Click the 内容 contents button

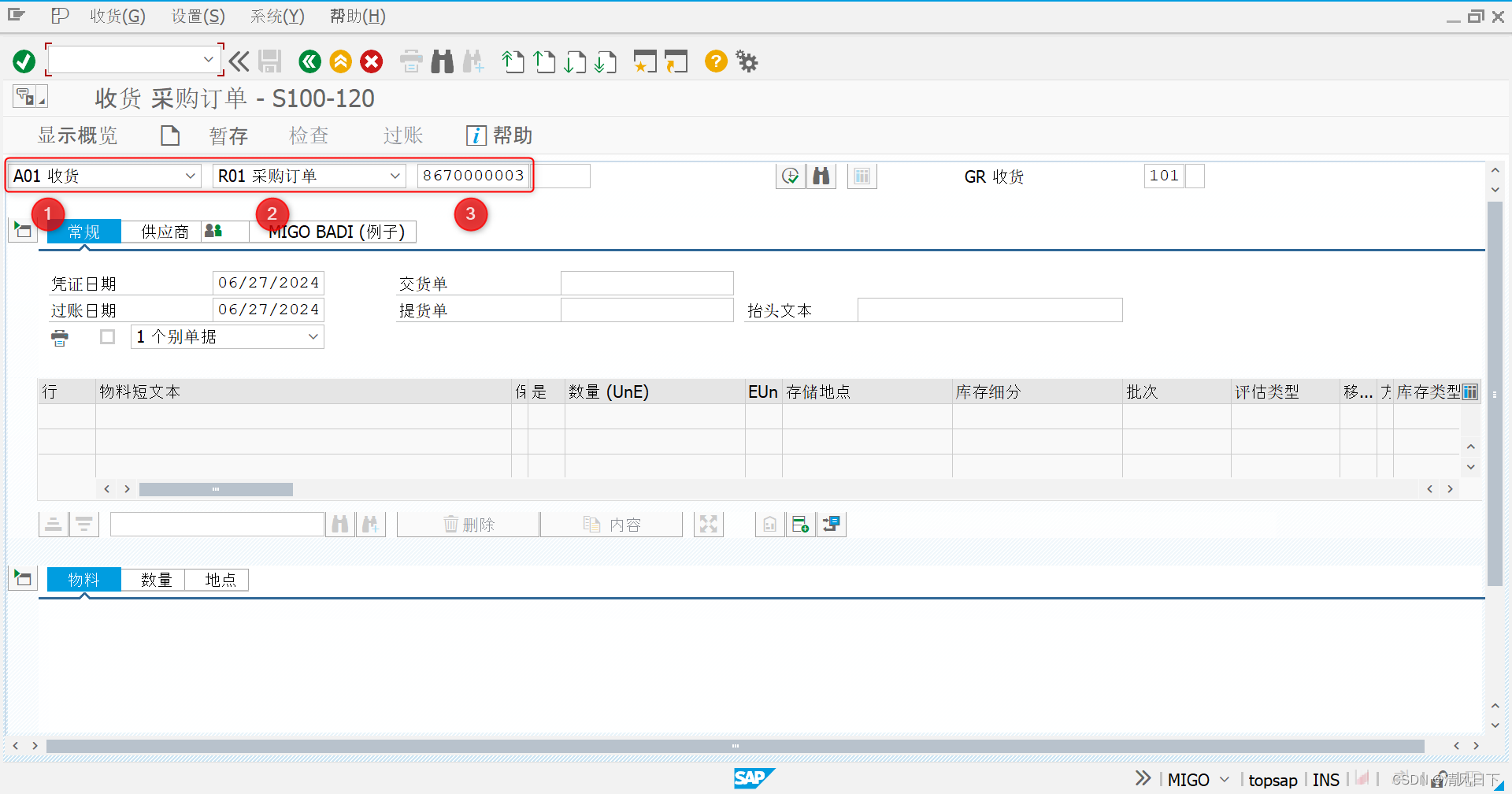point(612,525)
